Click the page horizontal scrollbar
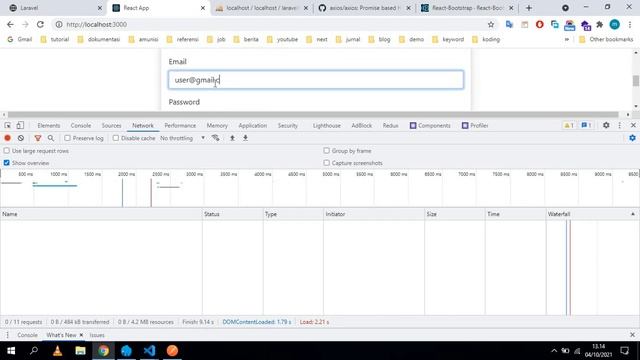The width and height of the screenshot is (640, 360). click(313, 115)
